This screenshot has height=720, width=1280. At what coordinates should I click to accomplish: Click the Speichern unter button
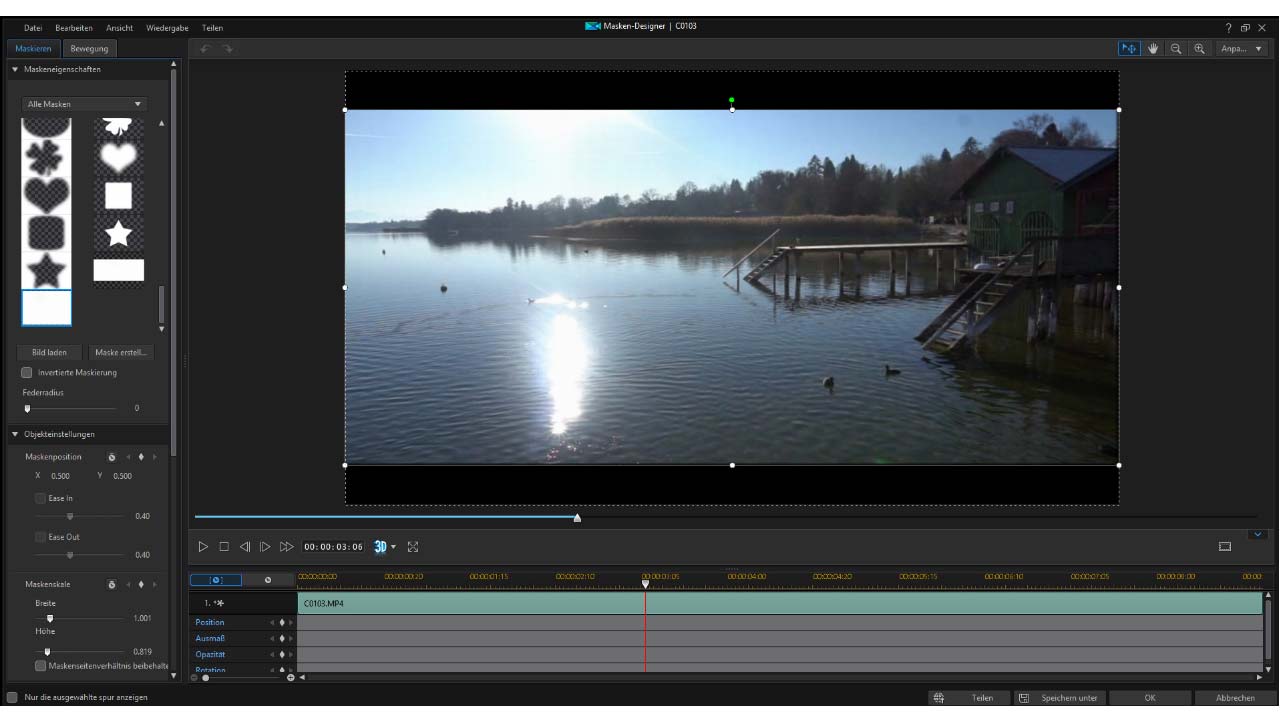1060,698
